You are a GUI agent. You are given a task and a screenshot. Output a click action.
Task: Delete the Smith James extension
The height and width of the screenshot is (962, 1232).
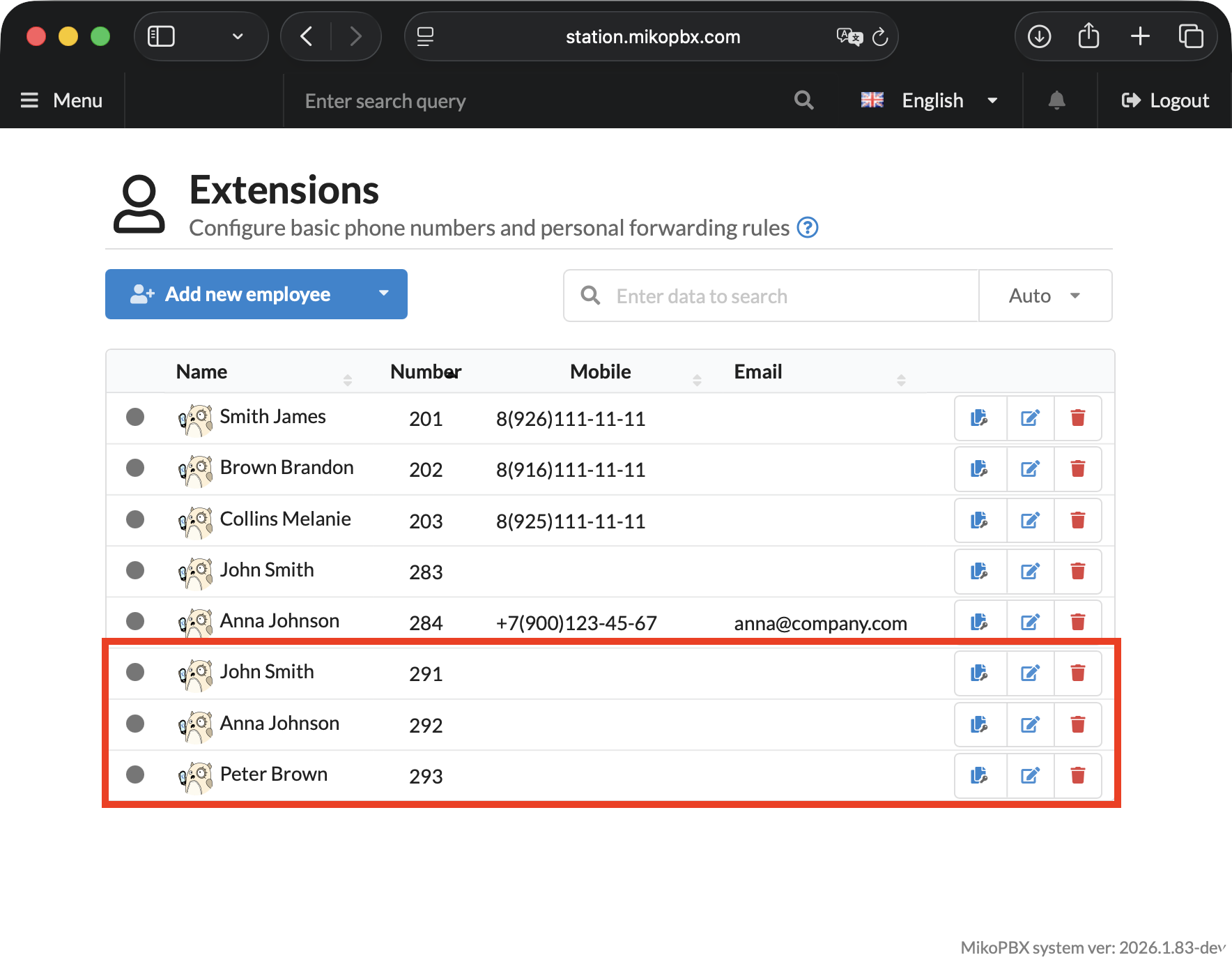coord(1077,418)
